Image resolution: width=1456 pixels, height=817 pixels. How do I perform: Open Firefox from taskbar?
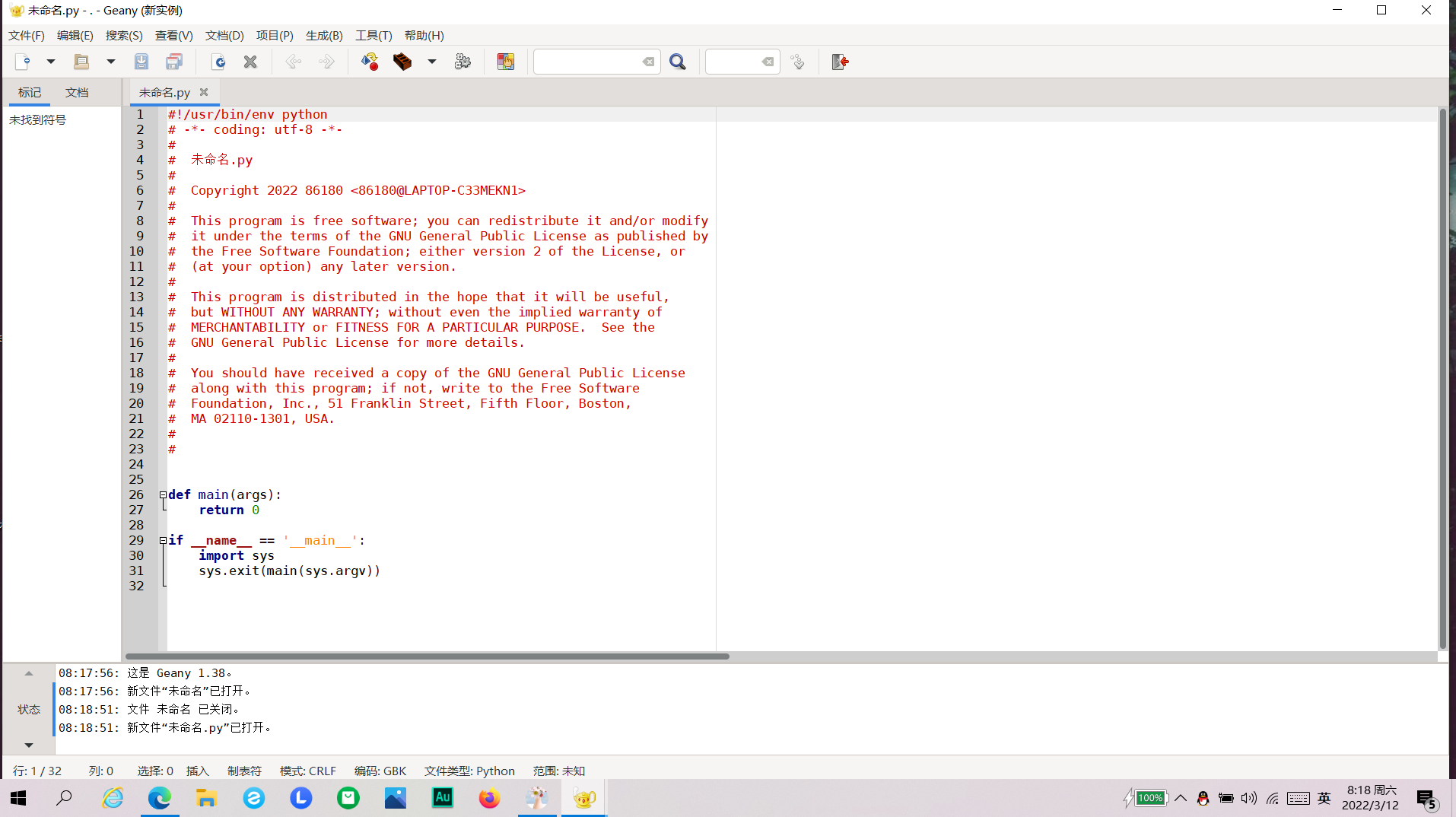pyautogui.click(x=489, y=798)
